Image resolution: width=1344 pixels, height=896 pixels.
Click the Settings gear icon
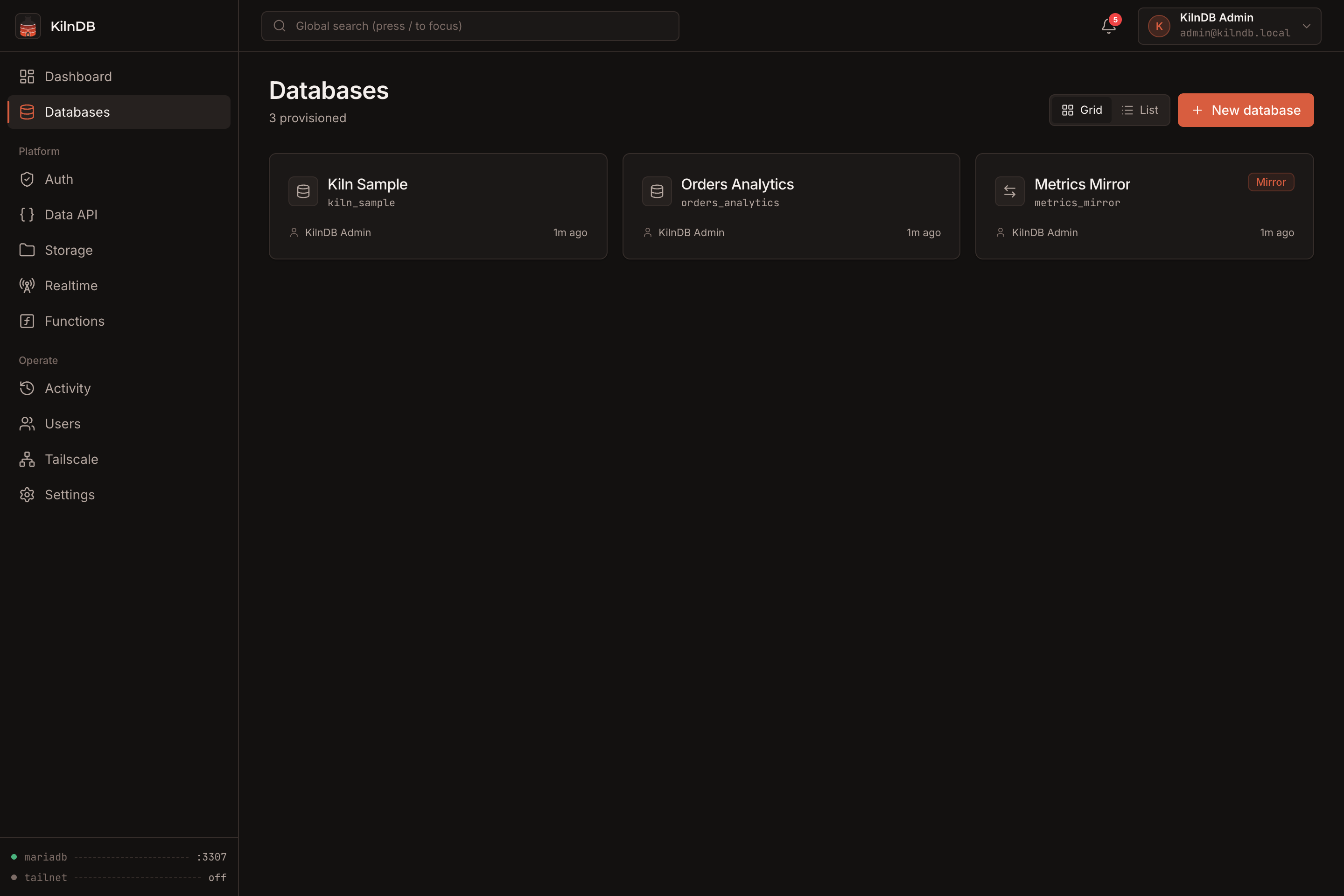tap(27, 495)
